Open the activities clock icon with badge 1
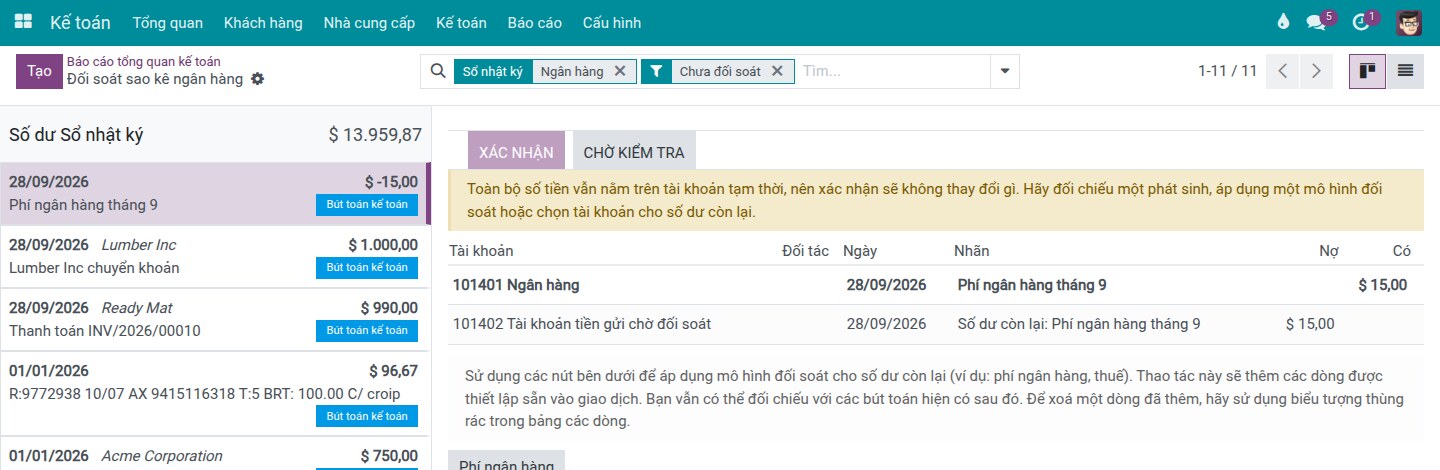 [x=1361, y=22]
